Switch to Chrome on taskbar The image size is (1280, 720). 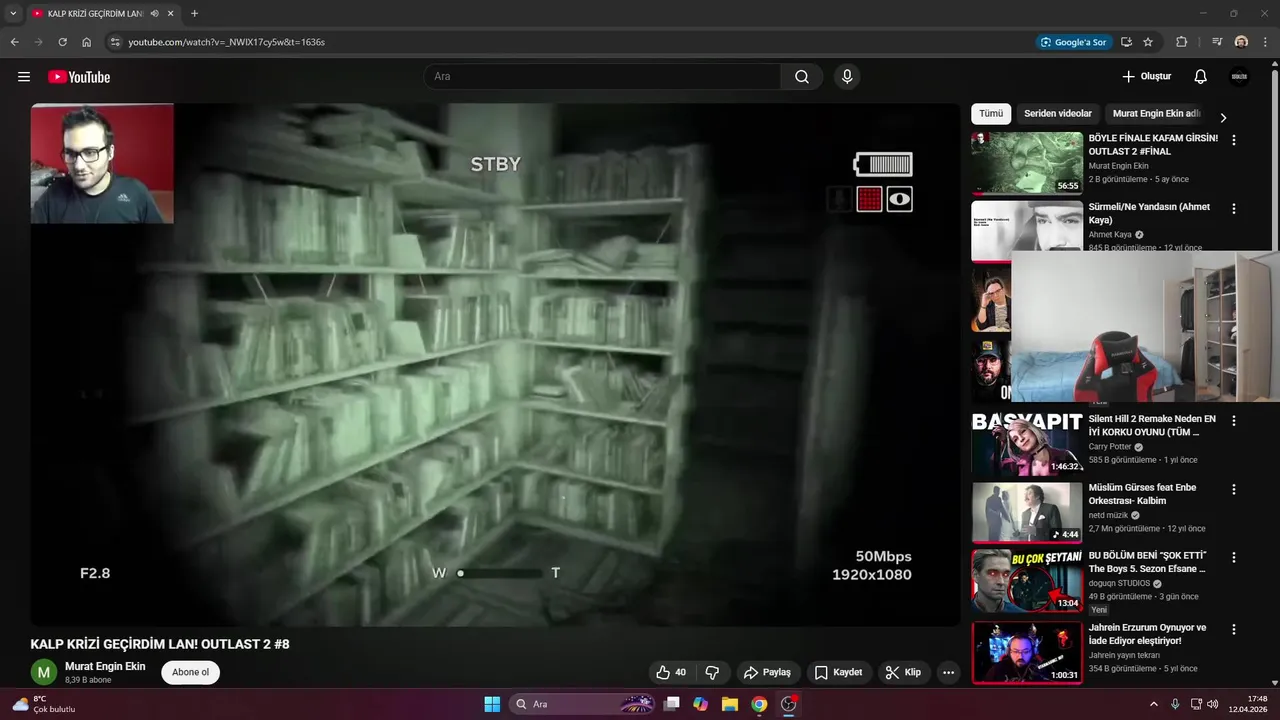pyautogui.click(x=759, y=704)
